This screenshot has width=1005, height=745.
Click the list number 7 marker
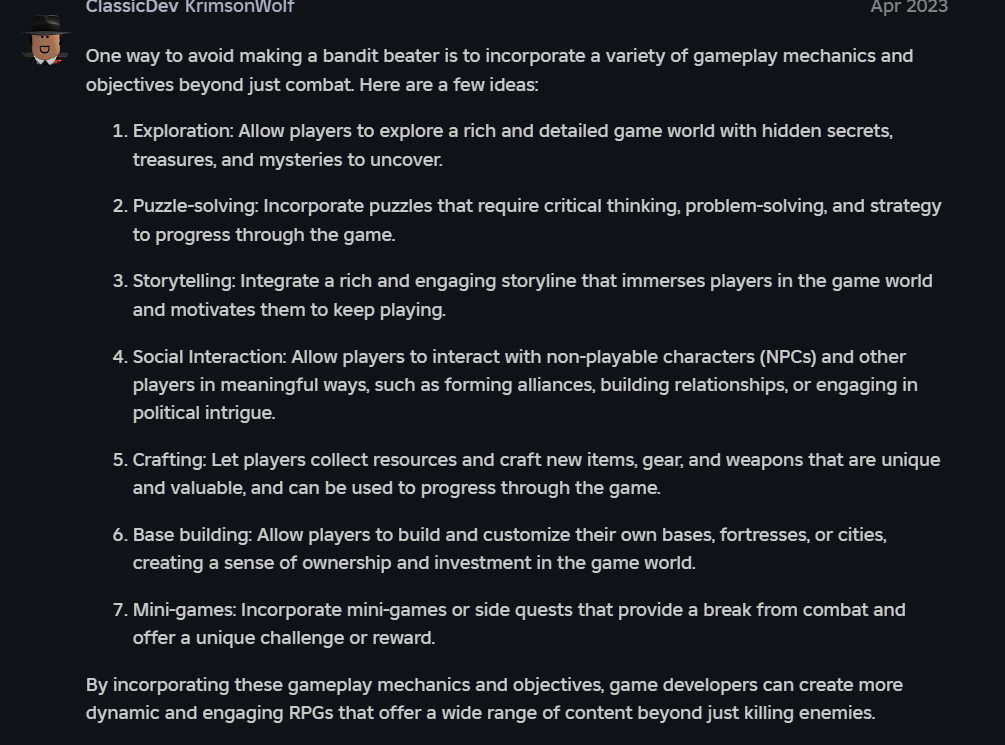pos(120,610)
